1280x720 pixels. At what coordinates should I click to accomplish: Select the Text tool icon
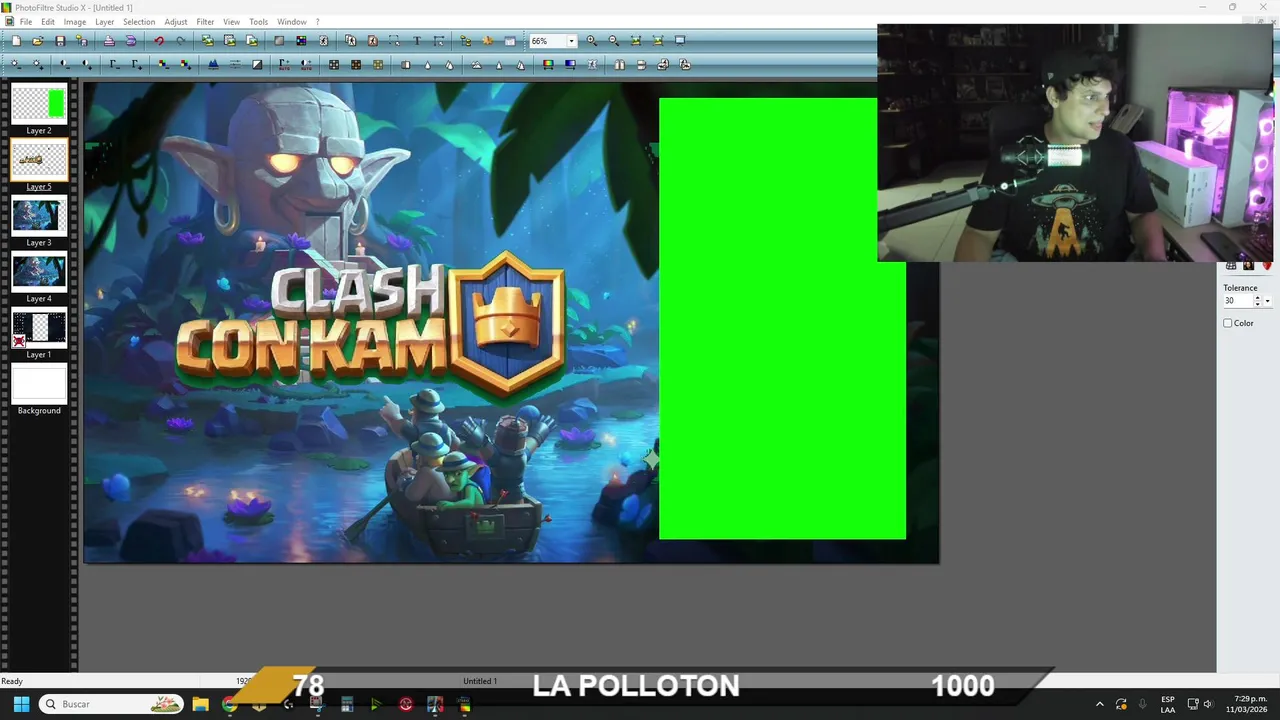pyautogui.click(x=417, y=41)
